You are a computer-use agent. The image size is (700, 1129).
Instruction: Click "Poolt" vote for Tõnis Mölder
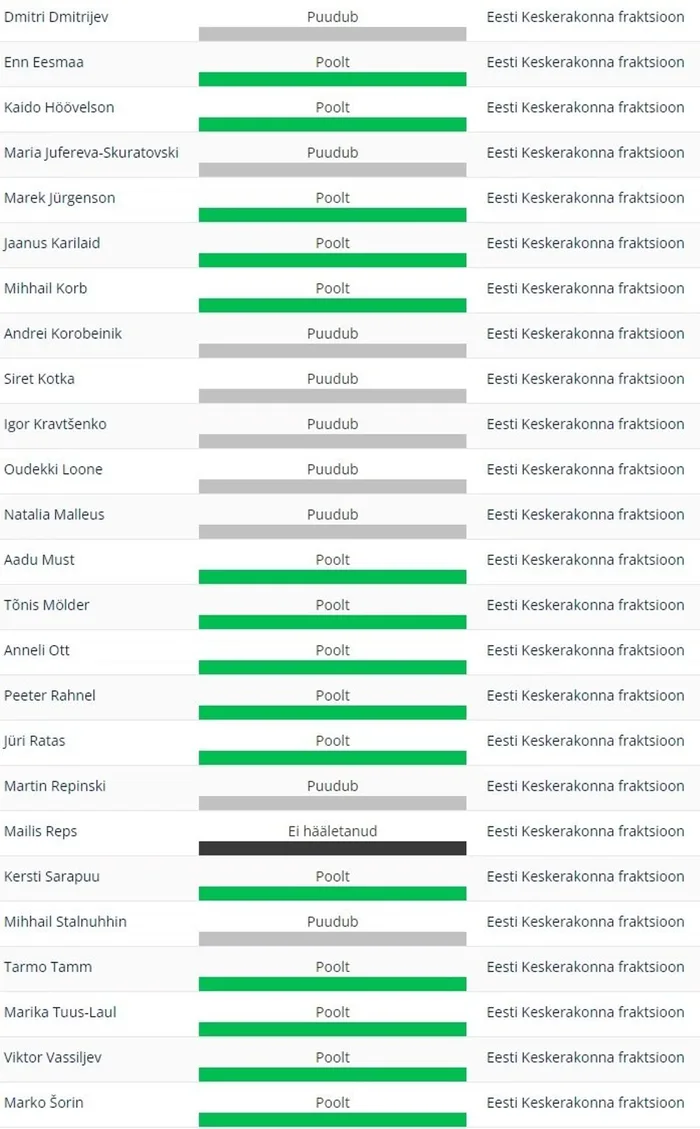[x=332, y=605]
